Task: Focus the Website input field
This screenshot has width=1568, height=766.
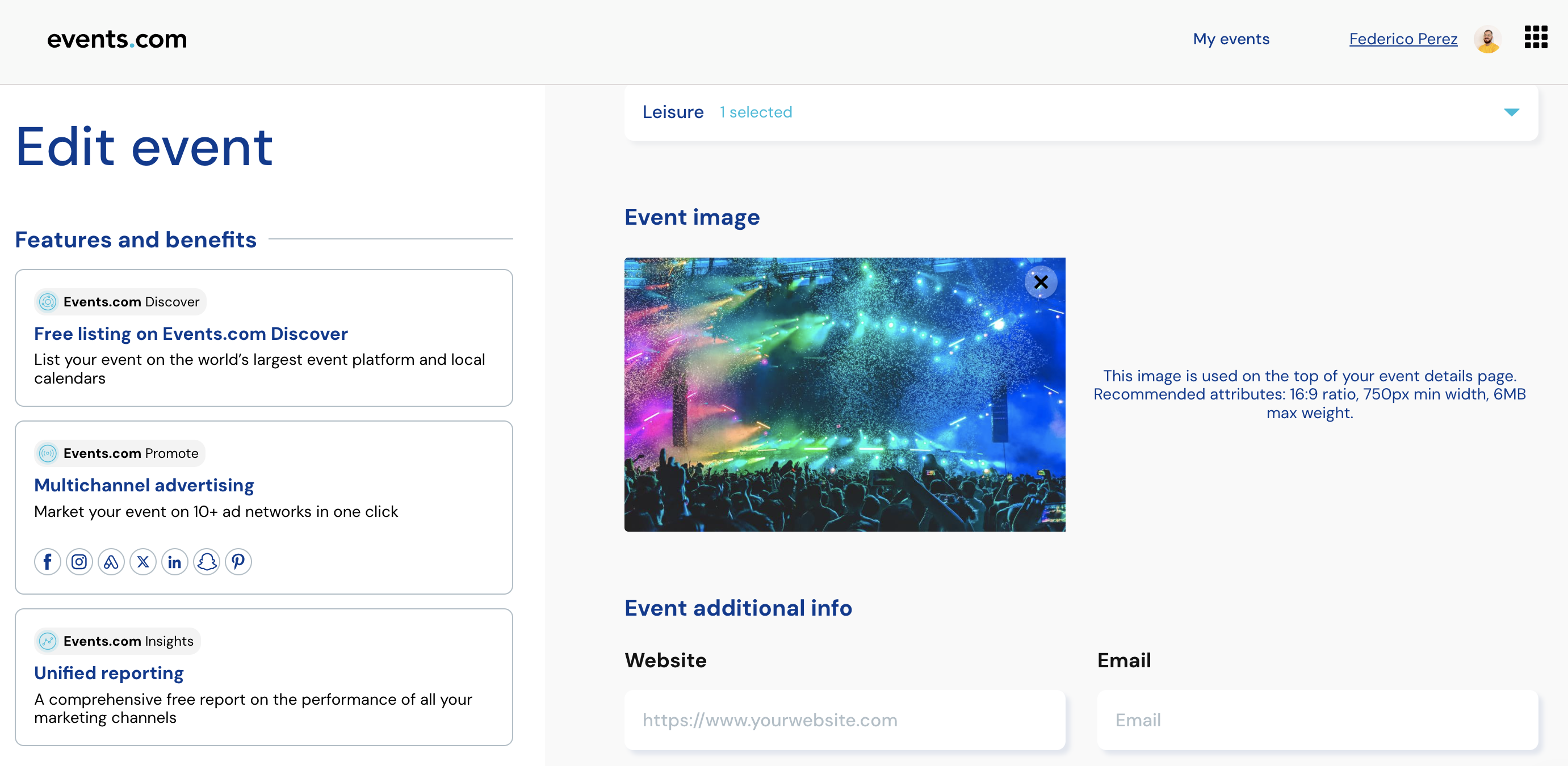Action: coord(845,720)
